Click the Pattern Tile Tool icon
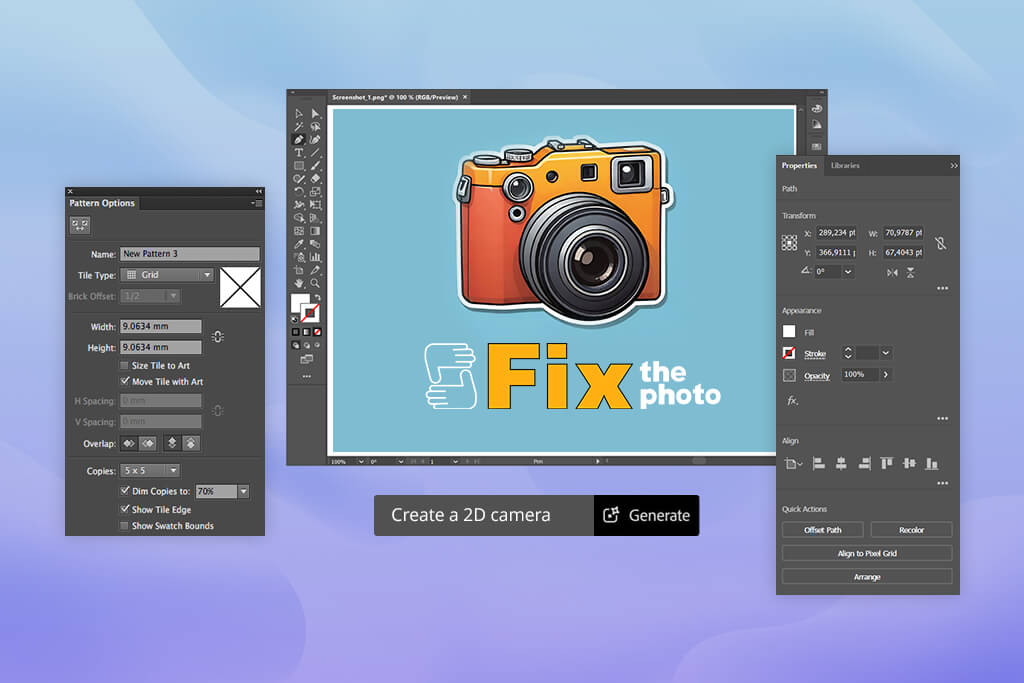 (x=80, y=225)
